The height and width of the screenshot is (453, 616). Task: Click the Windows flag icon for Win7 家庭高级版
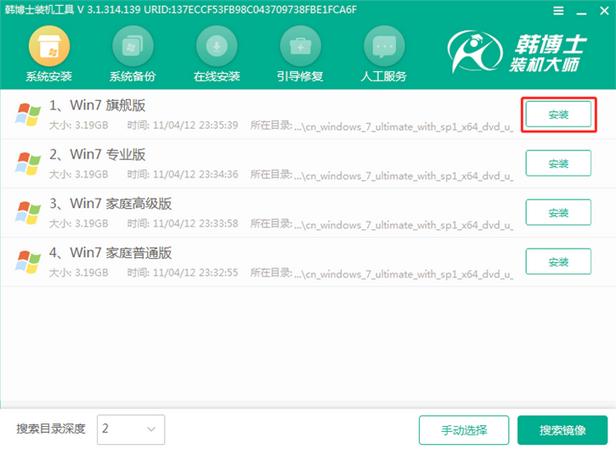click(x=27, y=212)
